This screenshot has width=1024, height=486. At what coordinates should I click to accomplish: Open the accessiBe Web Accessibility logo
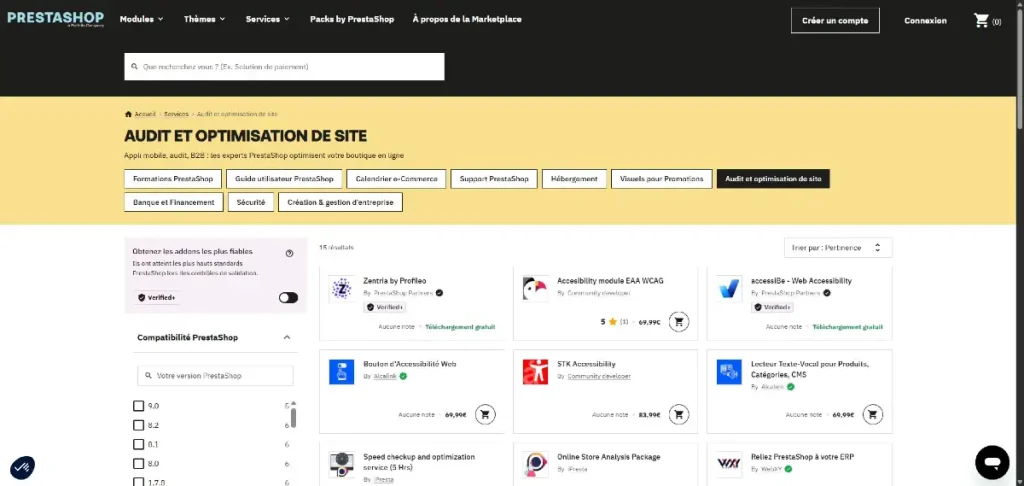point(729,288)
